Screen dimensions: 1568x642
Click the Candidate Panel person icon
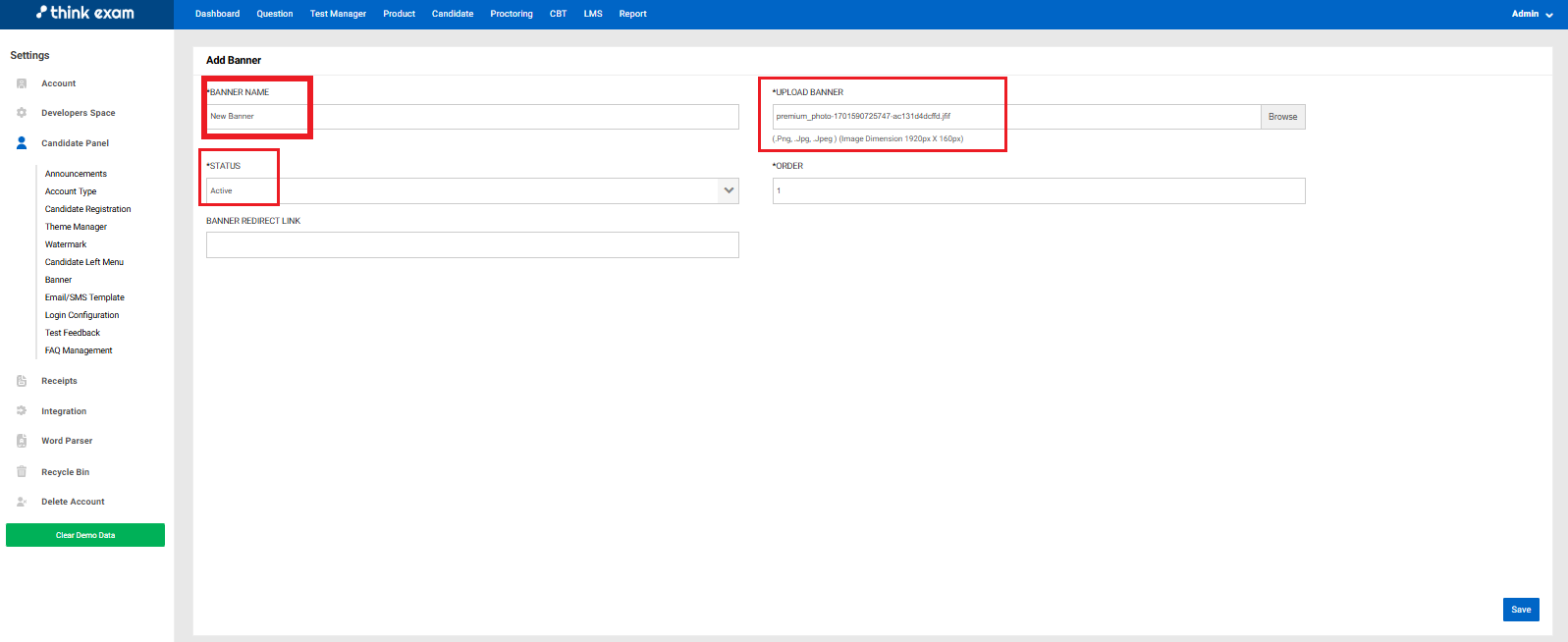22,143
